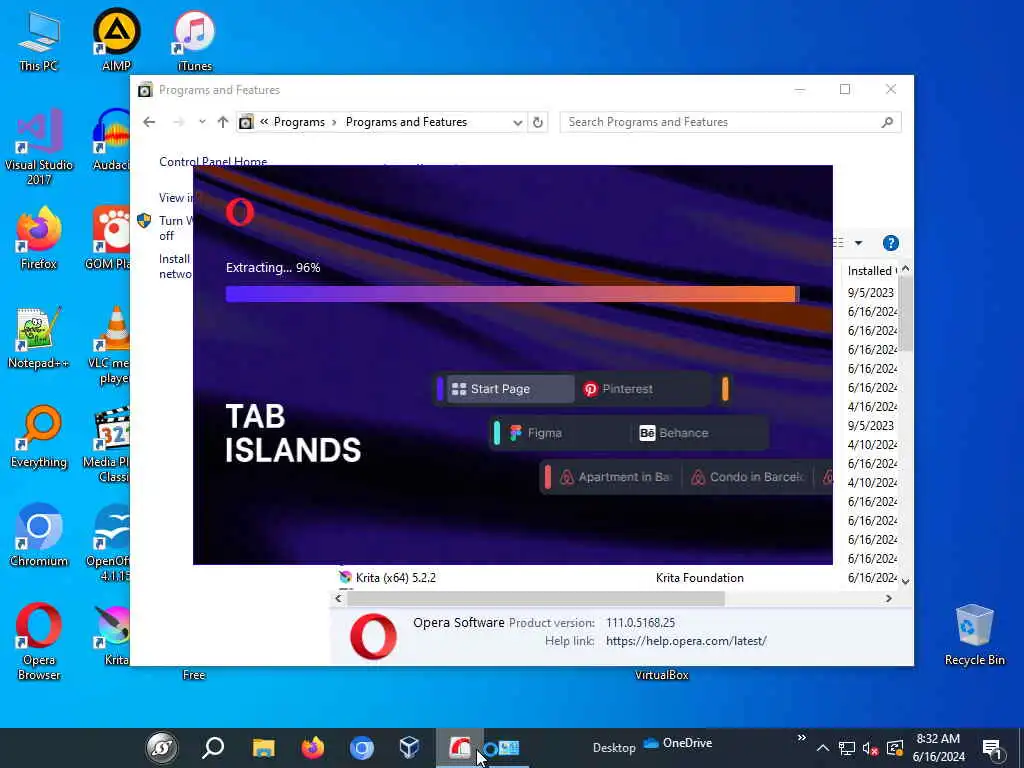Click the horizontal scrollbar of programs list

(x=536, y=598)
